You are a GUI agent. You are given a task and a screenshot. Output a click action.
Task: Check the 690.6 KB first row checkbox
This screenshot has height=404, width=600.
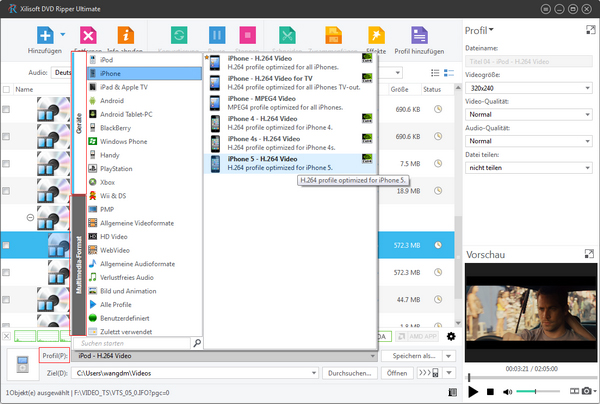pyautogui.click(x=6, y=109)
